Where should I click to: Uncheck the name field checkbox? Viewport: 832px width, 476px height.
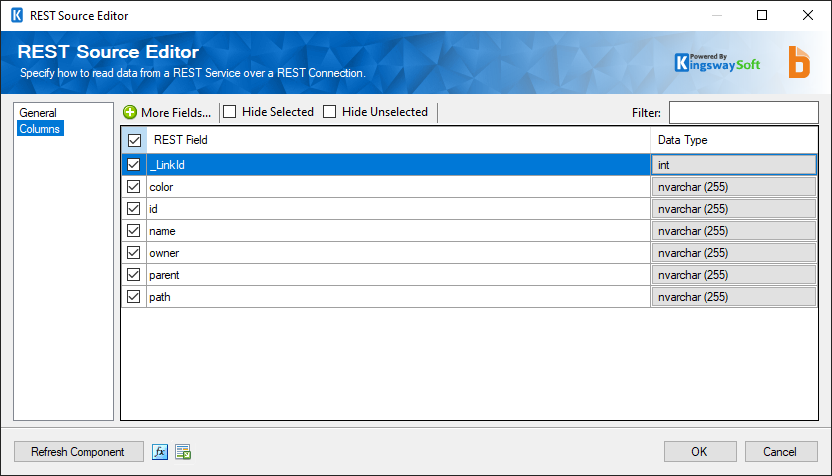tap(134, 231)
